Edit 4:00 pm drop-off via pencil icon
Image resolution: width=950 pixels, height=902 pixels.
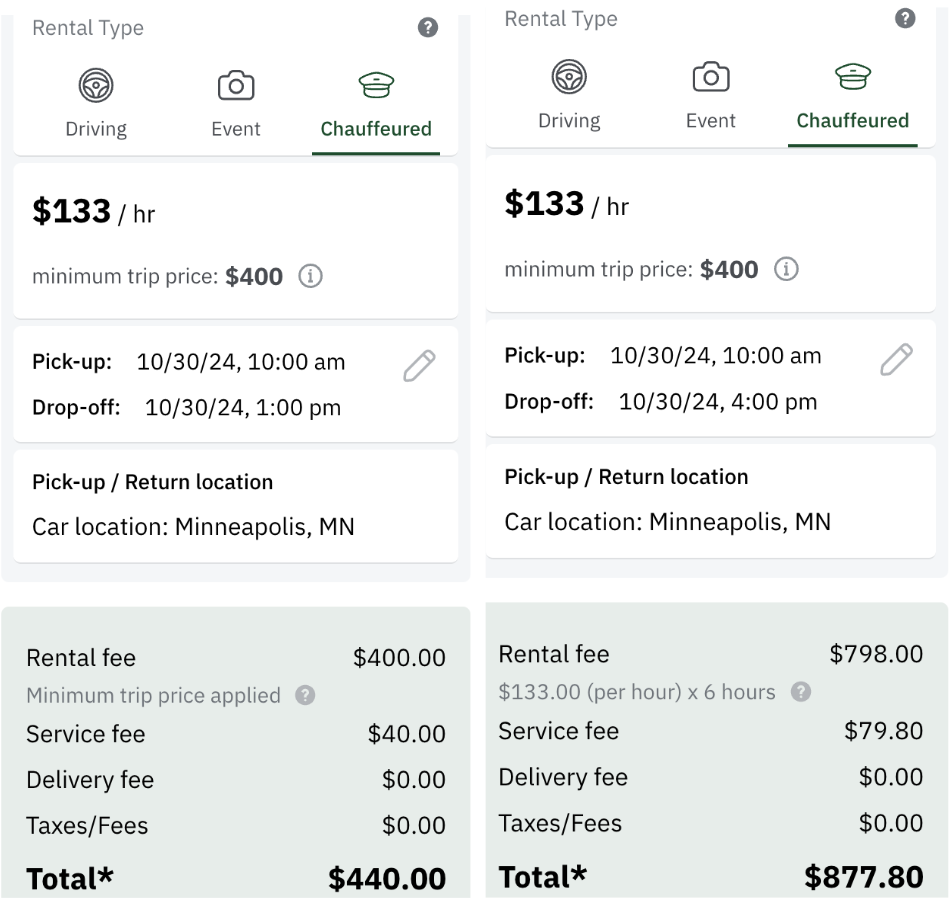tap(896, 359)
